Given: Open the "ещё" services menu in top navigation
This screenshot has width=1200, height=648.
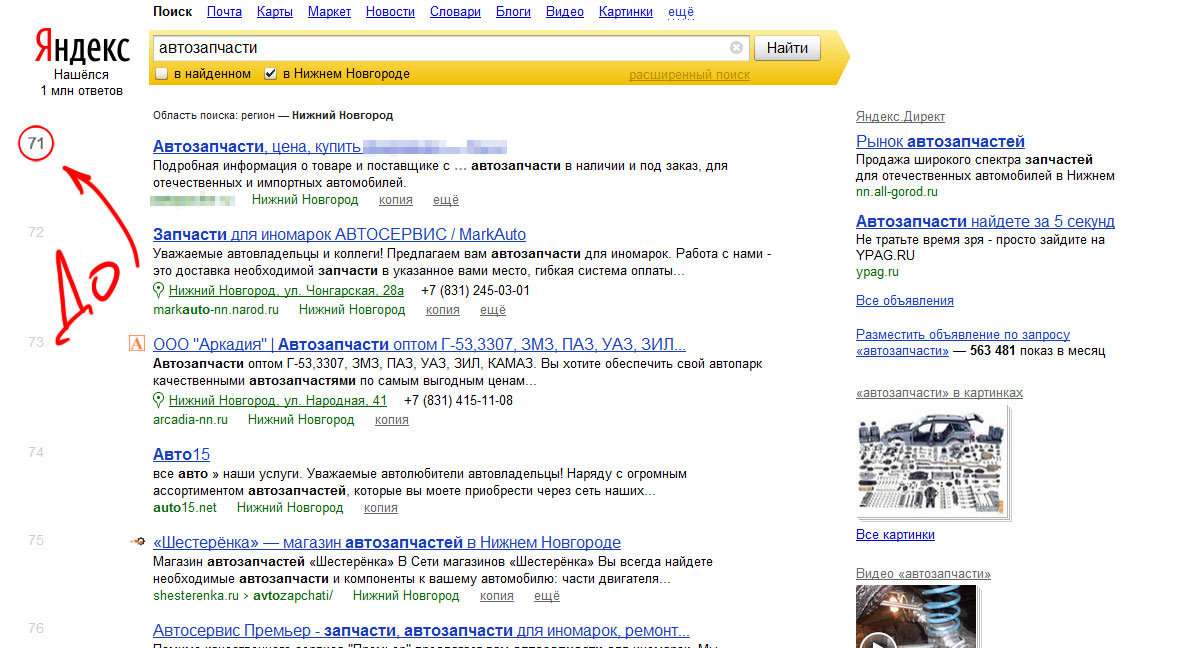Looking at the screenshot, I should [x=681, y=12].
